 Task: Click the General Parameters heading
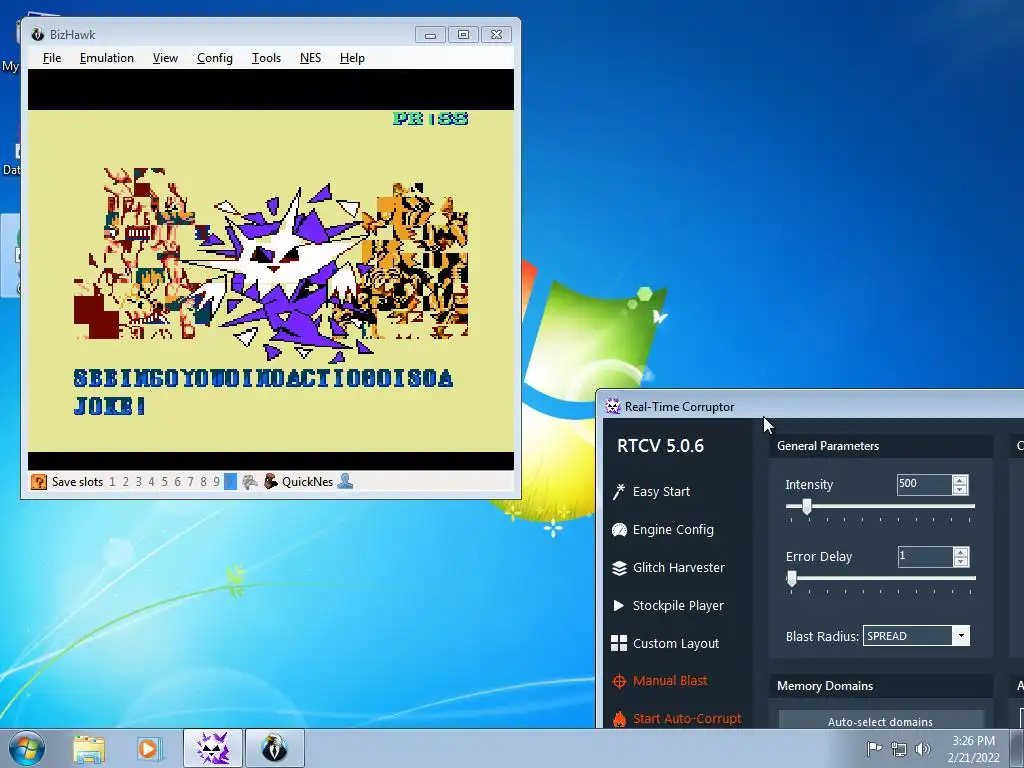coord(827,446)
